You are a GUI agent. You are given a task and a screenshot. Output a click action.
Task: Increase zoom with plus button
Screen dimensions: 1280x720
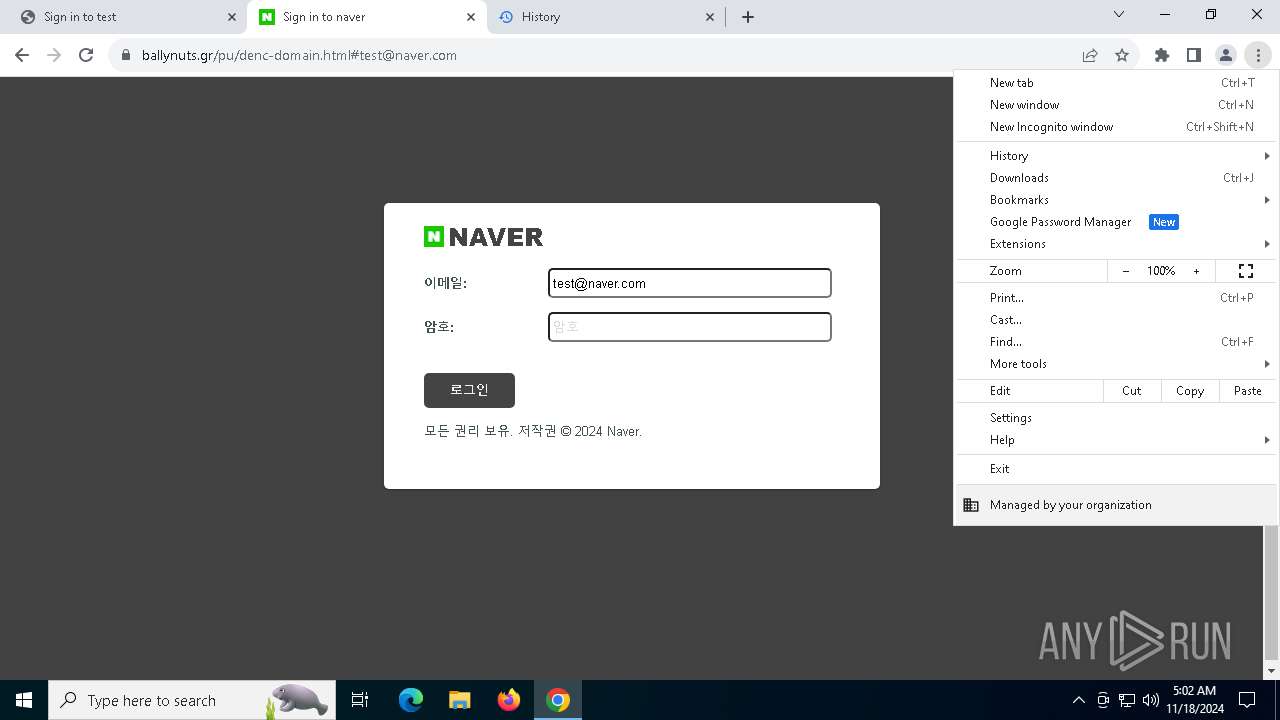click(1196, 271)
